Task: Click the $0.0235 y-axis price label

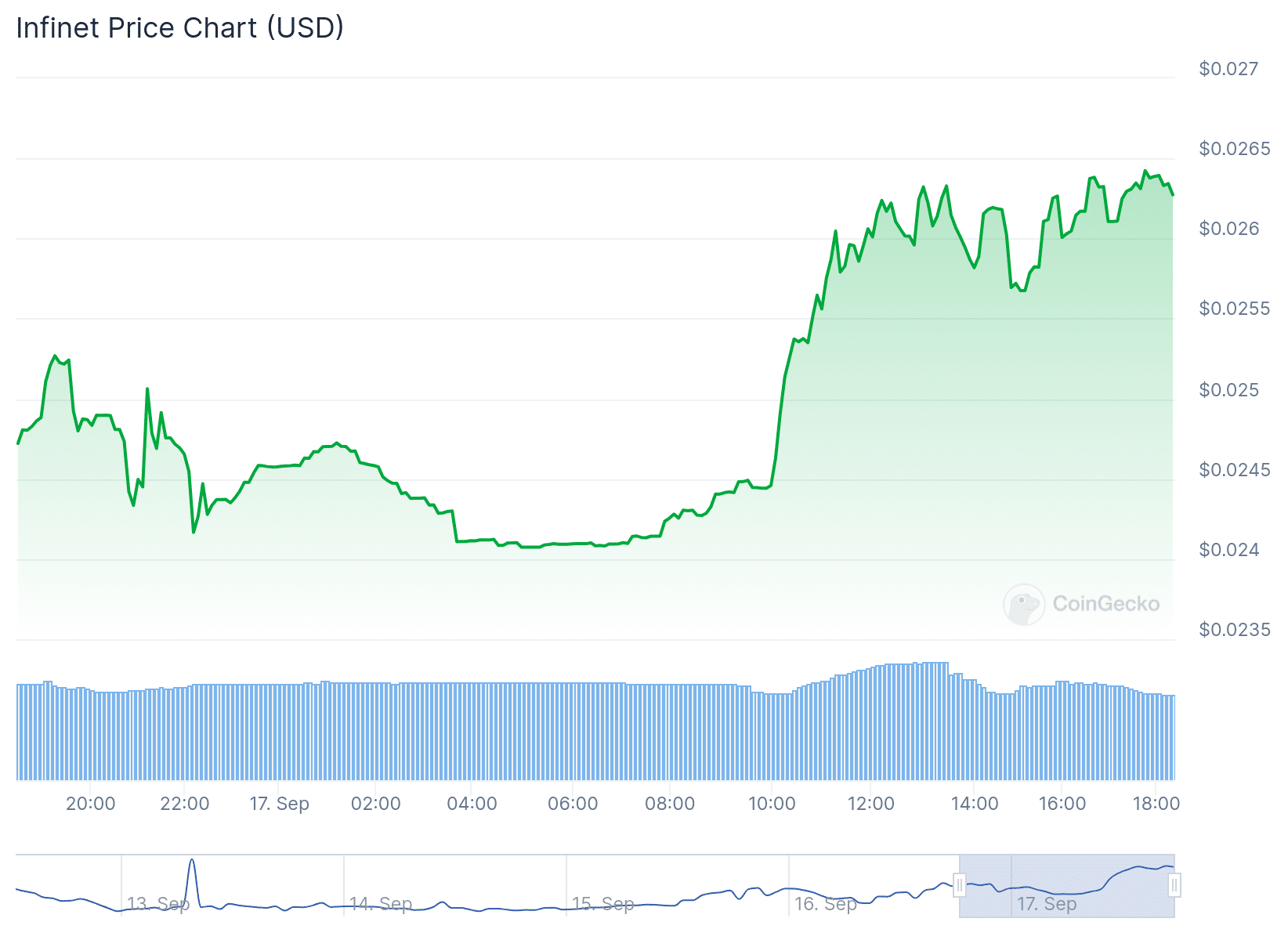Action: 1235,630
